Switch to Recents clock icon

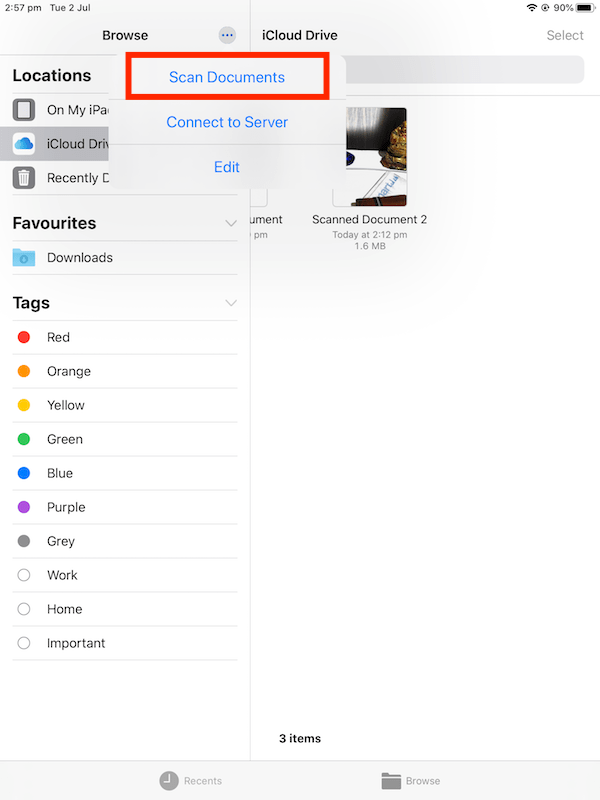point(169,781)
